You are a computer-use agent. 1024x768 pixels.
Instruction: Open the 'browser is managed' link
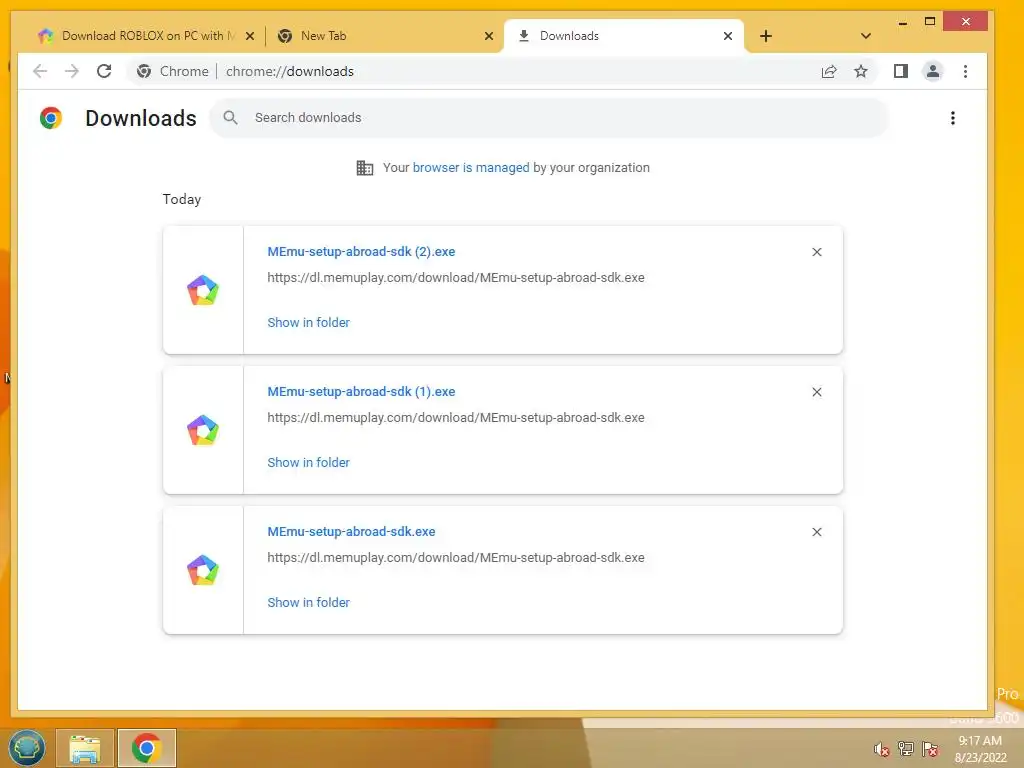point(471,168)
